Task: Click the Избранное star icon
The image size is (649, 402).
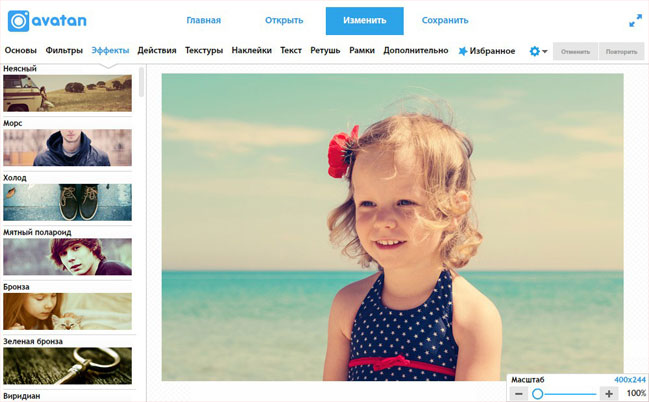Action: pos(463,51)
